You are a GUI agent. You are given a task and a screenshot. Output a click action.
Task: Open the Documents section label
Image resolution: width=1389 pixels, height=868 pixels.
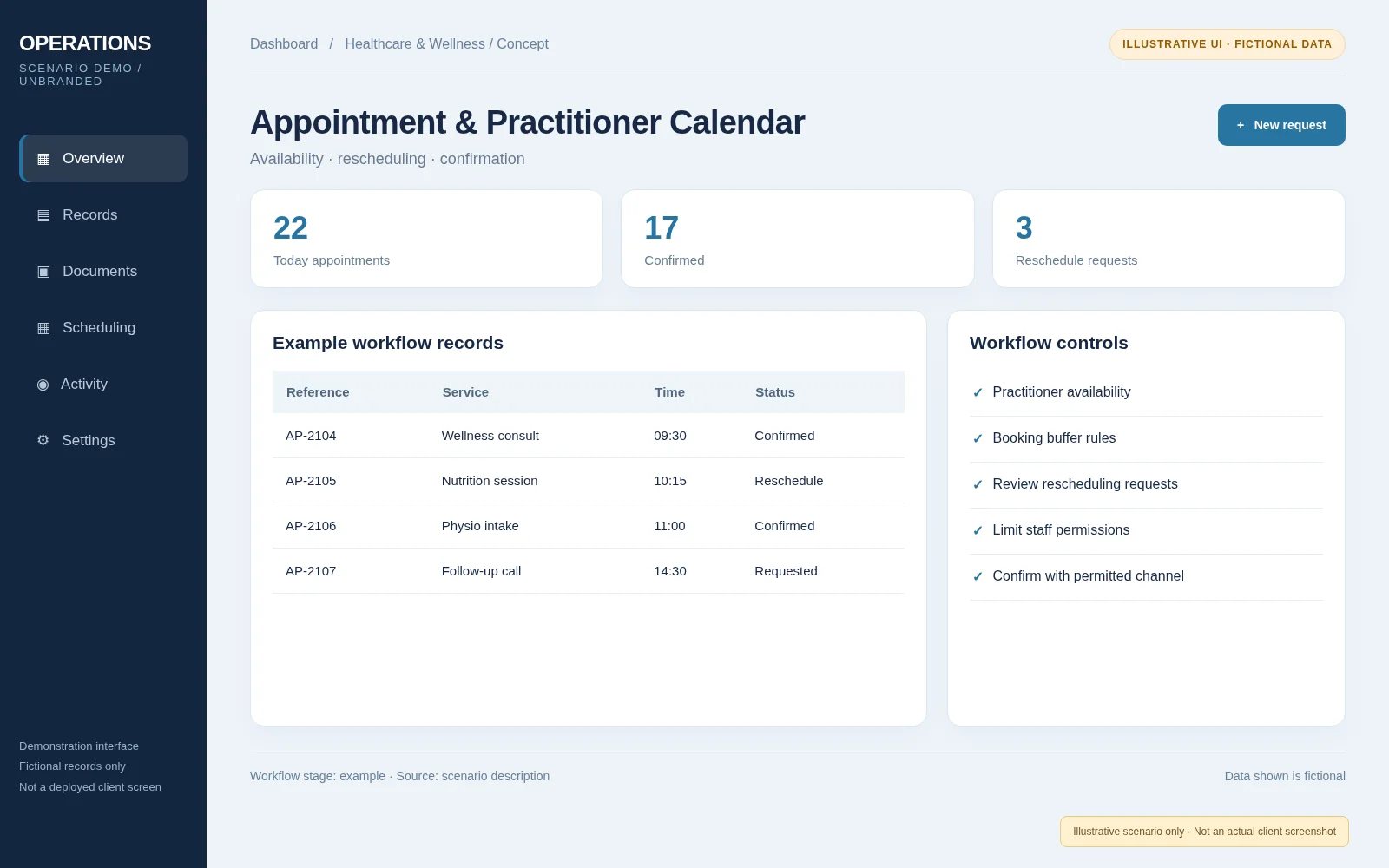tap(100, 272)
